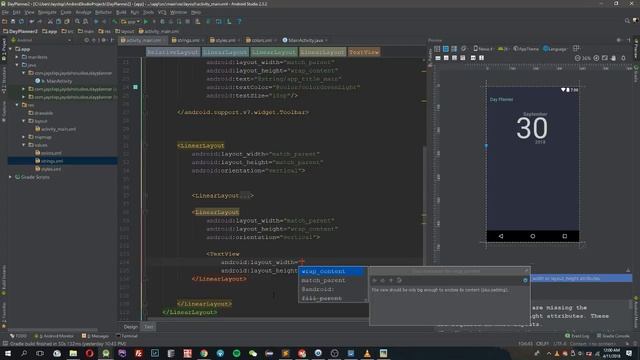Screen dimensions: 640x360
Task: Click the phone preview home navigation button
Action: 533,236
